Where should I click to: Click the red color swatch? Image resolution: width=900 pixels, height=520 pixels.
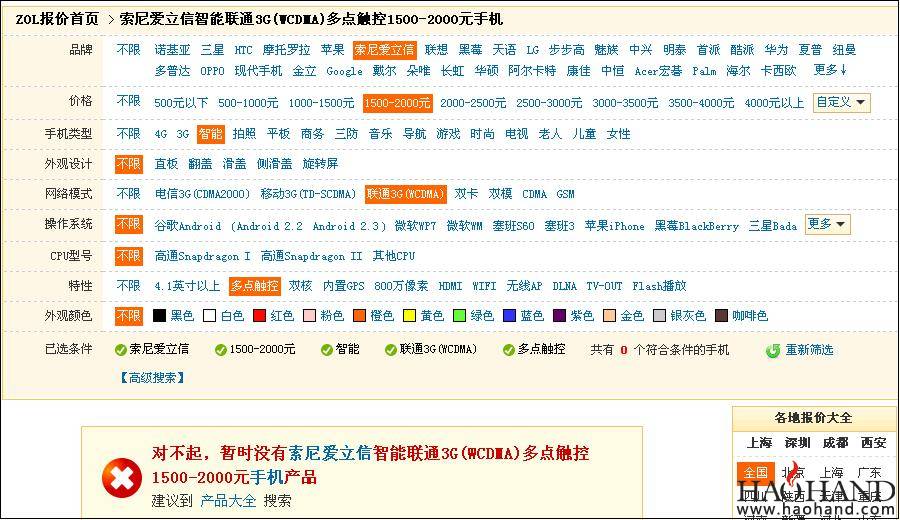(259, 316)
